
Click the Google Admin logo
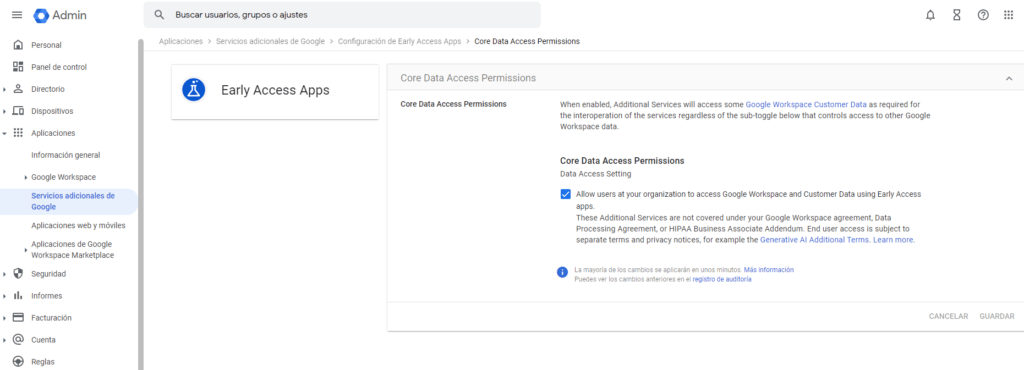point(60,15)
